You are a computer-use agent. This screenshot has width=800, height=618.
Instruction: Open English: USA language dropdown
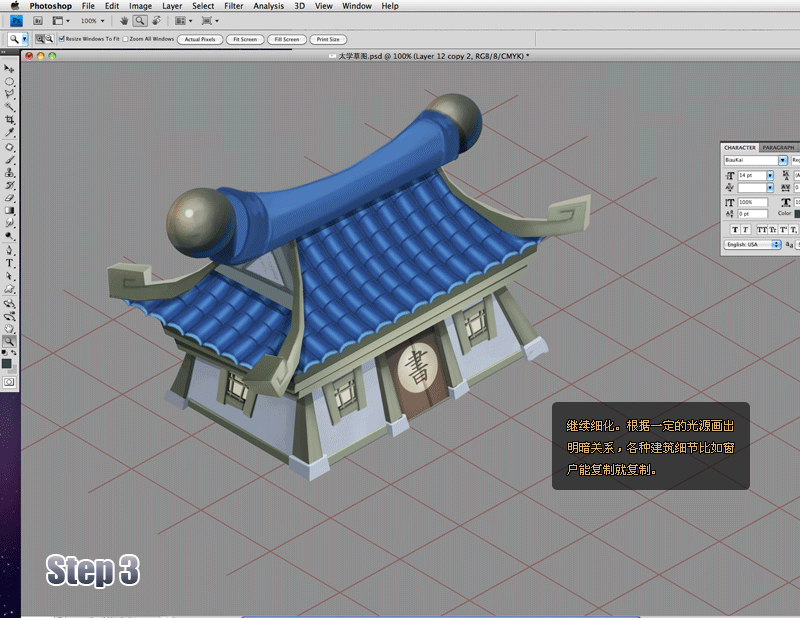click(x=753, y=244)
